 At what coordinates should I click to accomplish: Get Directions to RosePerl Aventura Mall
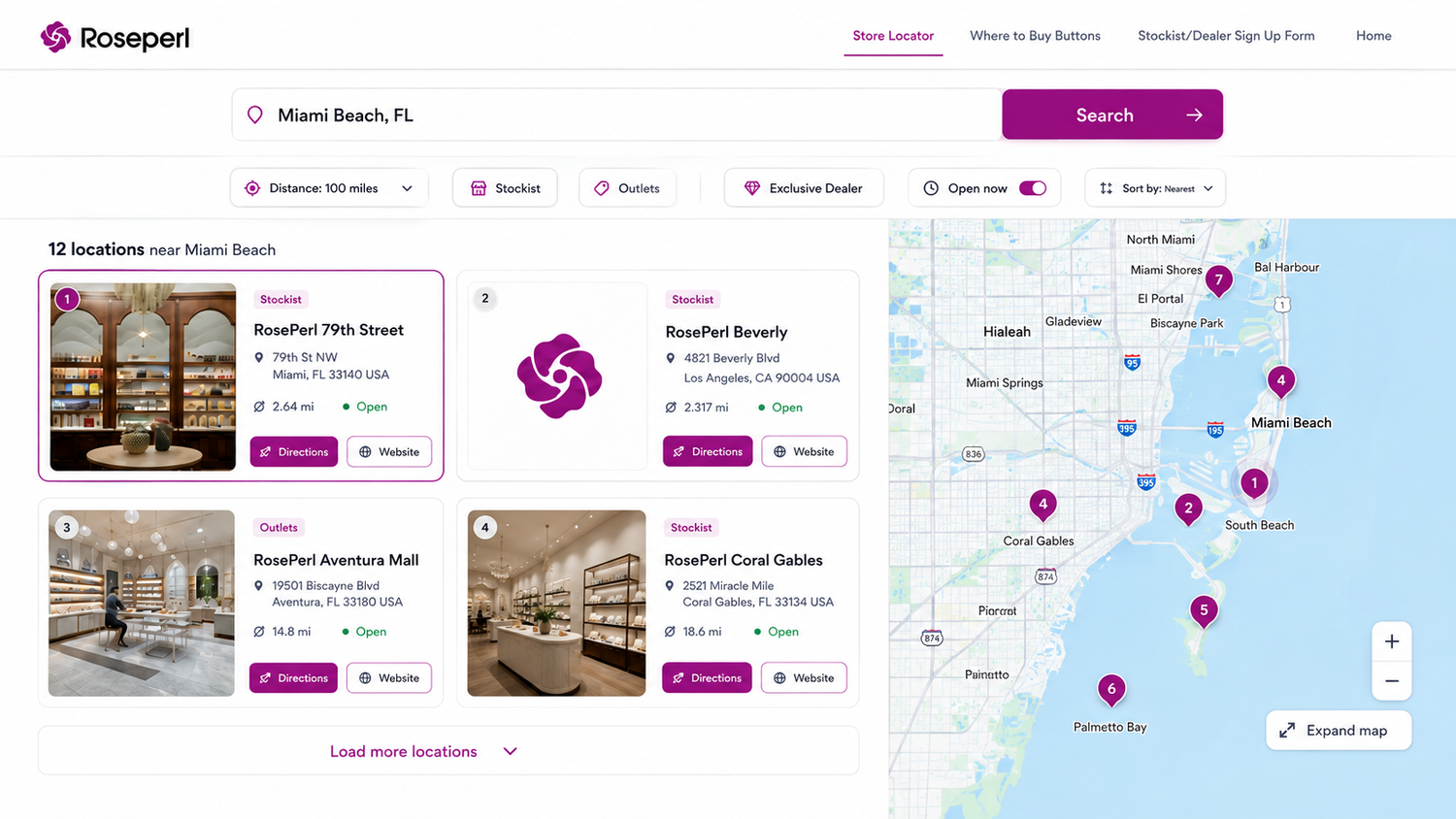pyautogui.click(x=293, y=677)
